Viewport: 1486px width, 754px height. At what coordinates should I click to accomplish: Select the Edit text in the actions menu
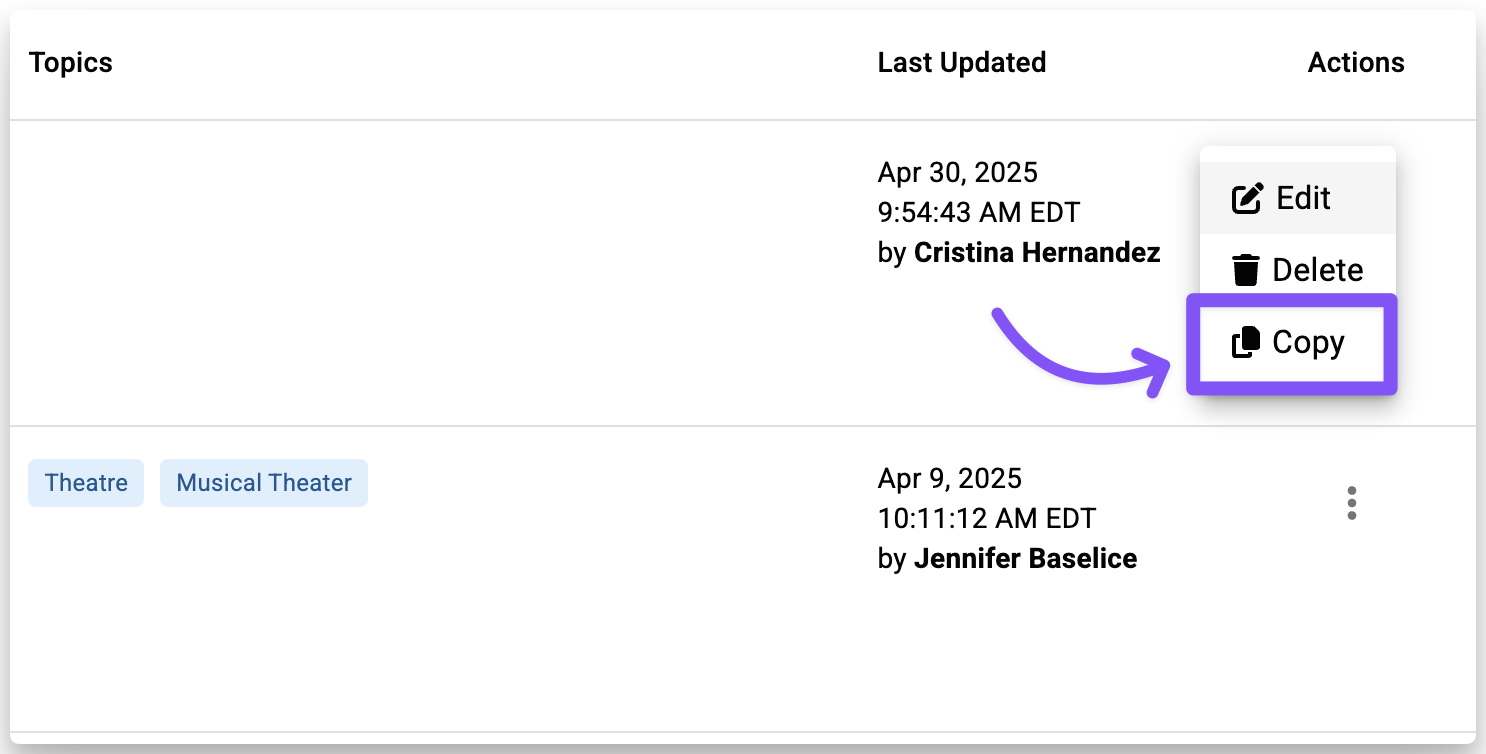point(1303,198)
